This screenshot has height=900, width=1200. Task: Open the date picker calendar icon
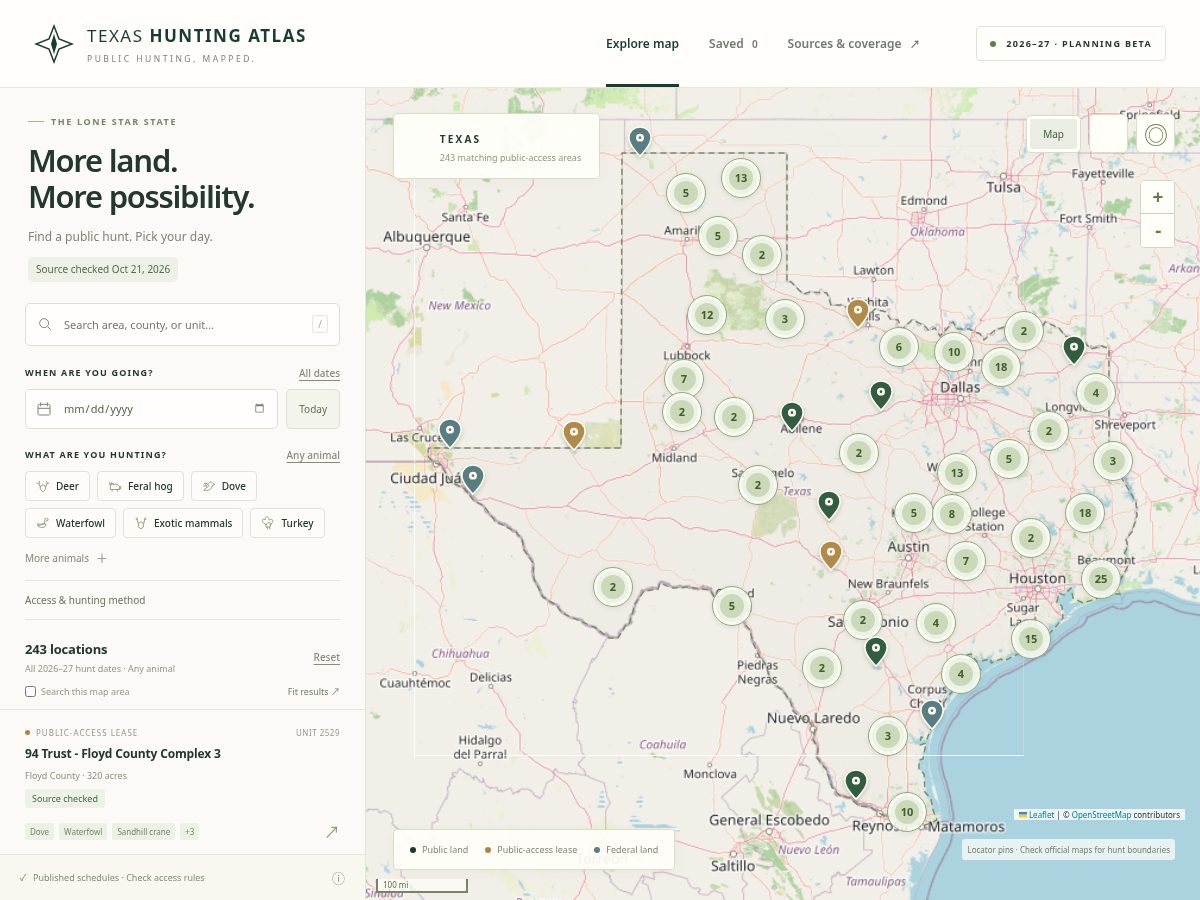click(x=260, y=408)
